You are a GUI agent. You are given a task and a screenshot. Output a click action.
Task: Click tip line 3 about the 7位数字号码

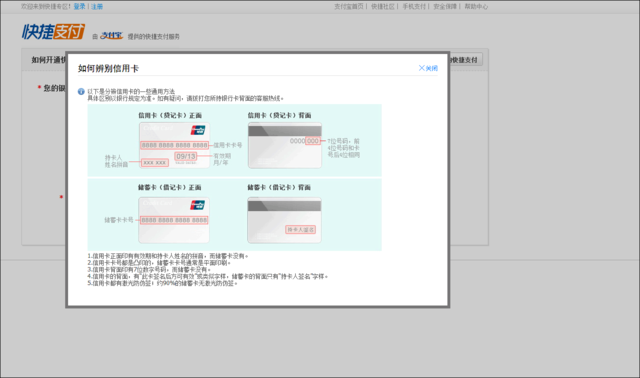point(149,269)
